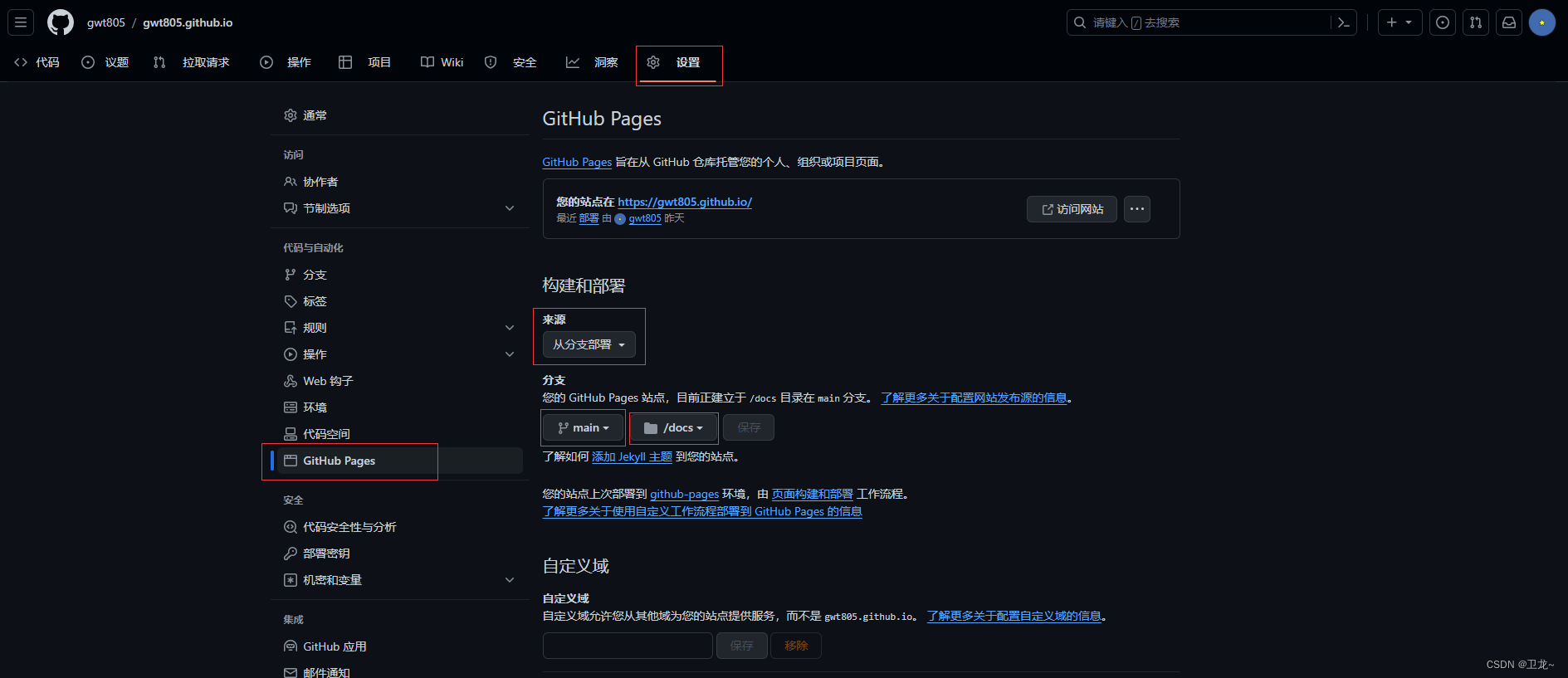Image resolution: width=1568 pixels, height=678 pixels.
Task: Select the 项目 tab
Action: [365, 62]
